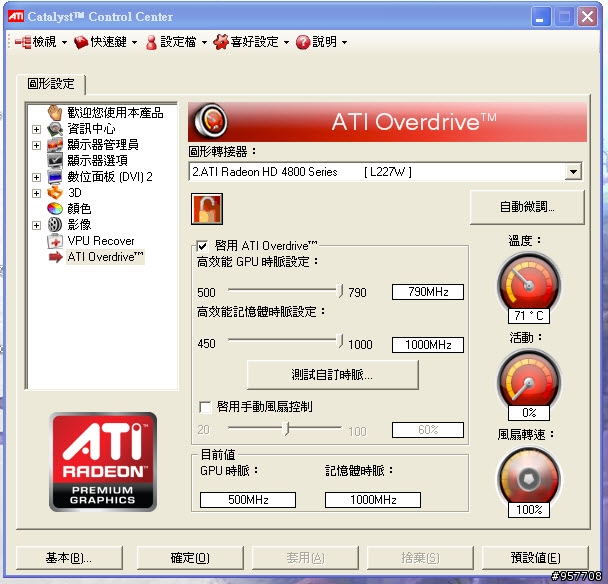Click the GPU clock slider handle
This screenshot has height=584, width=608.
click(x=340, y=291)
